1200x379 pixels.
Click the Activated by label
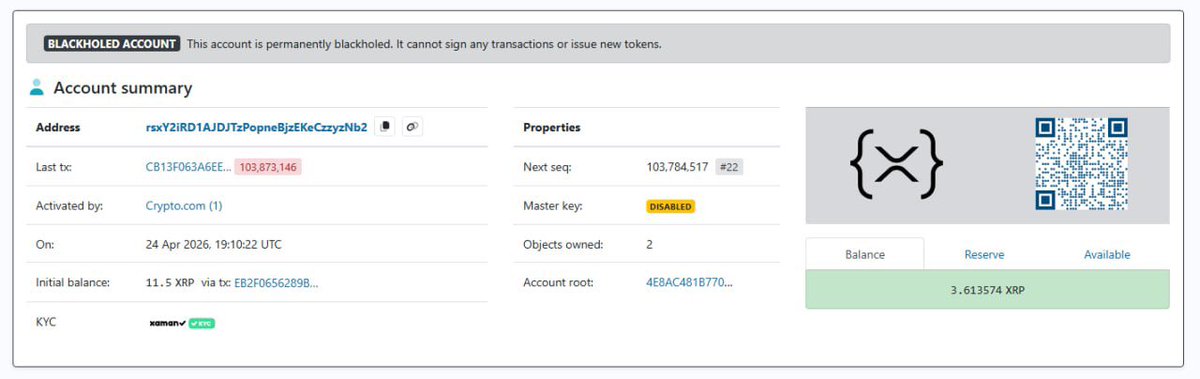tap(67, 206)
